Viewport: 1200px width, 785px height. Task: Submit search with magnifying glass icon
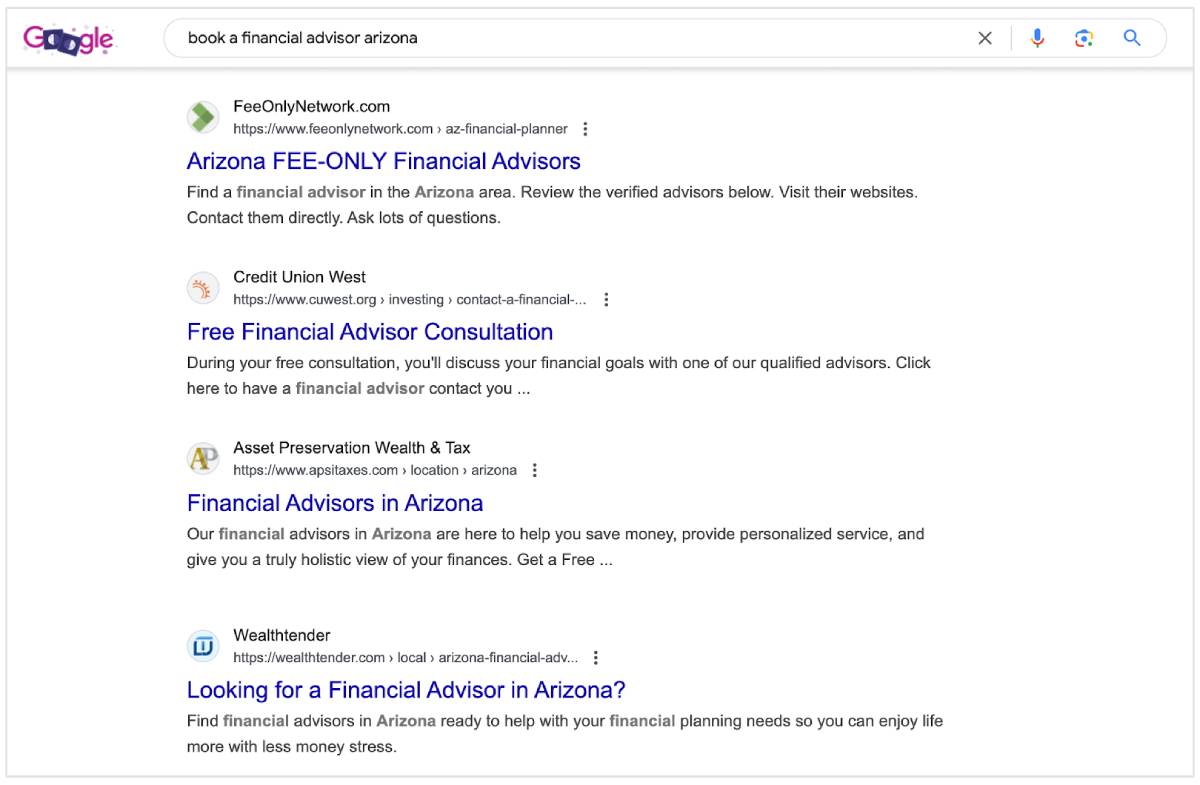[x=1132, y=38]
